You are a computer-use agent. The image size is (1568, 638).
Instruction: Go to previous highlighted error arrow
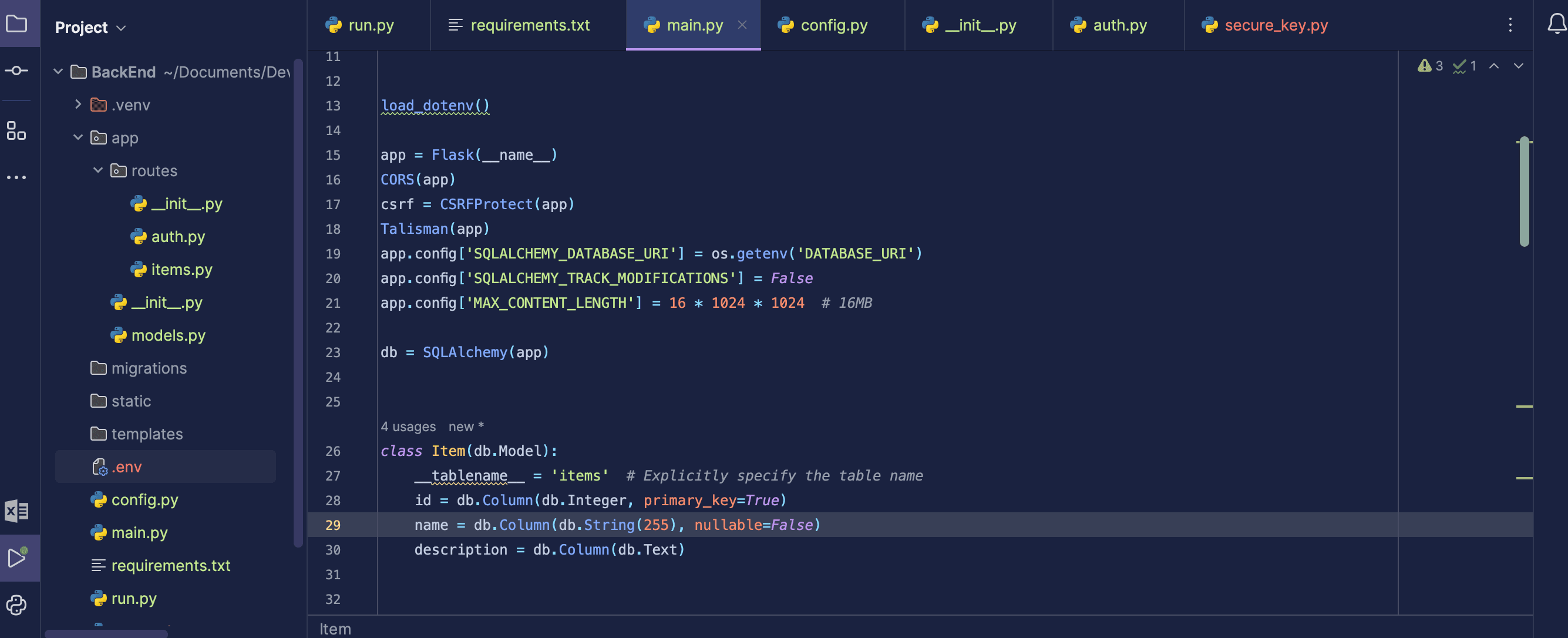pyautogui.click(x=1494, y=66)
